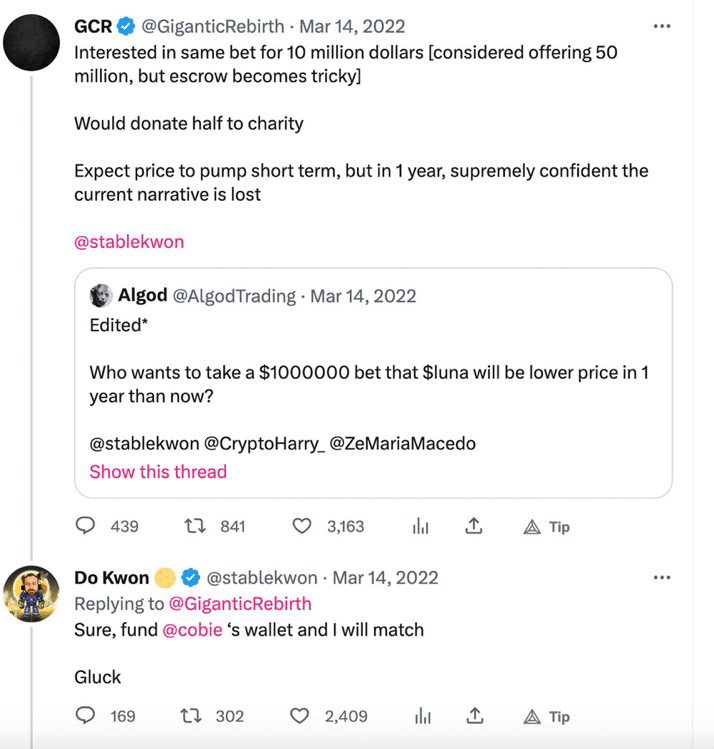View analytics icon on GCR's tweet
This screenshot has width=714, height=749.
tap(420, 526)
